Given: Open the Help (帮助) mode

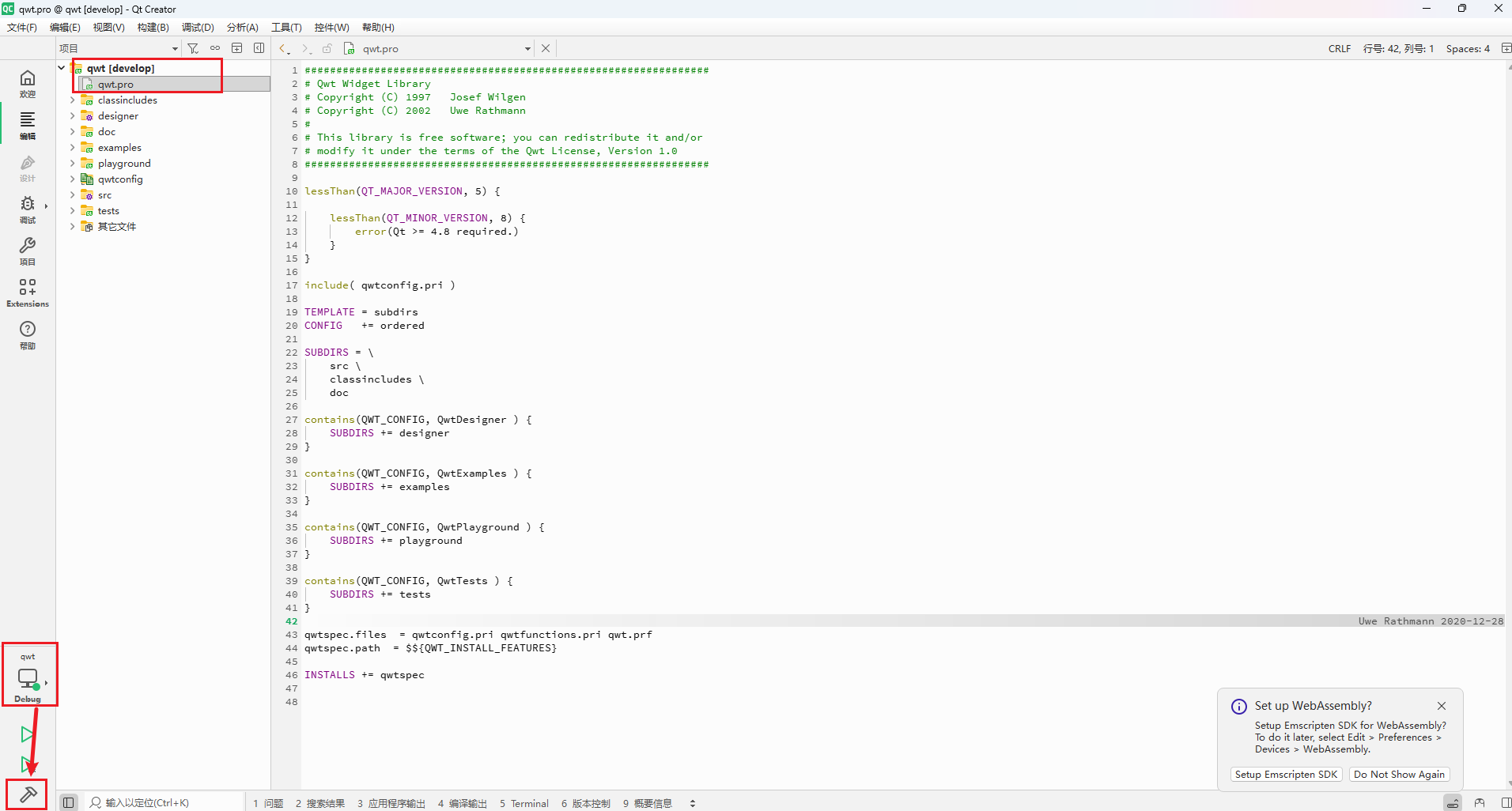Looking at the screenshot, I should (x=28, y=334).
